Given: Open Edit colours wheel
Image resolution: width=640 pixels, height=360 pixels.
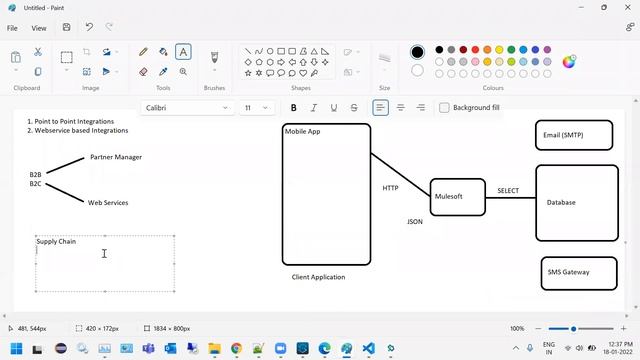Looking at the screenshot, I should pyautogui.click(x=569, y=62).
